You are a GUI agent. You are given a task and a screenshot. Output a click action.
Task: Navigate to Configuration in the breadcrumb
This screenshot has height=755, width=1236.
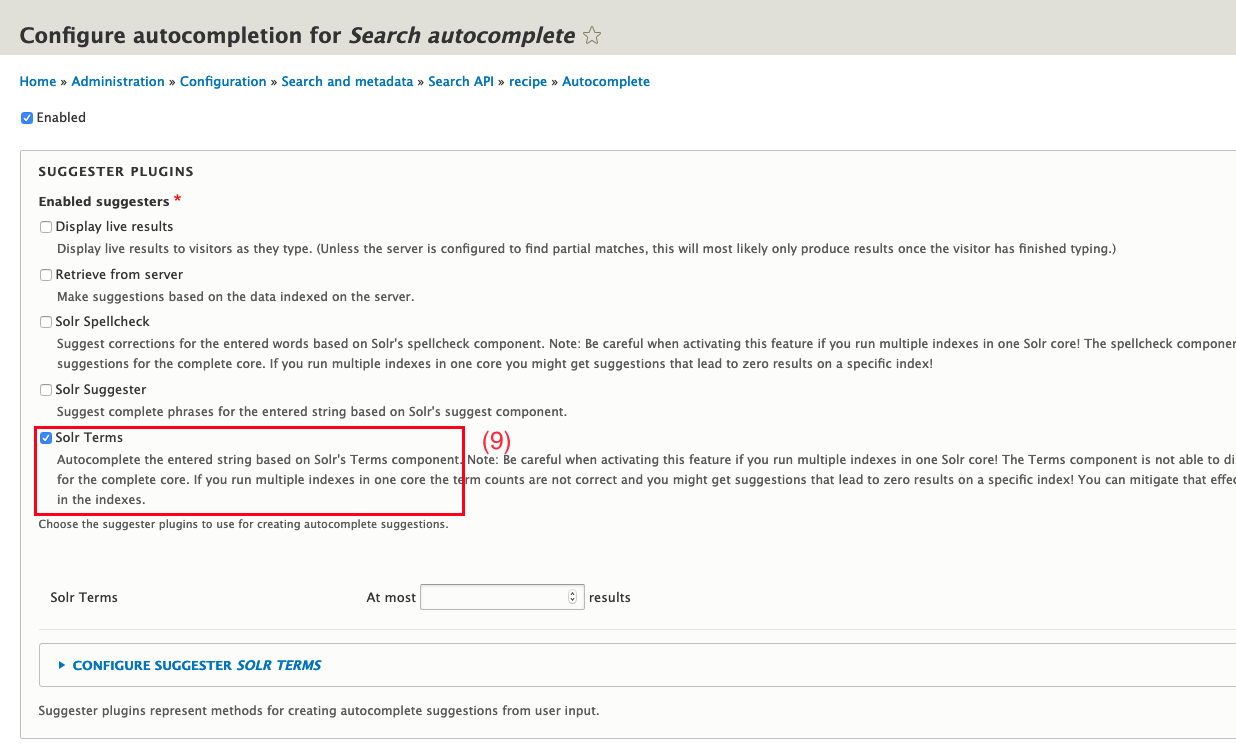click(x=223, y=82)
